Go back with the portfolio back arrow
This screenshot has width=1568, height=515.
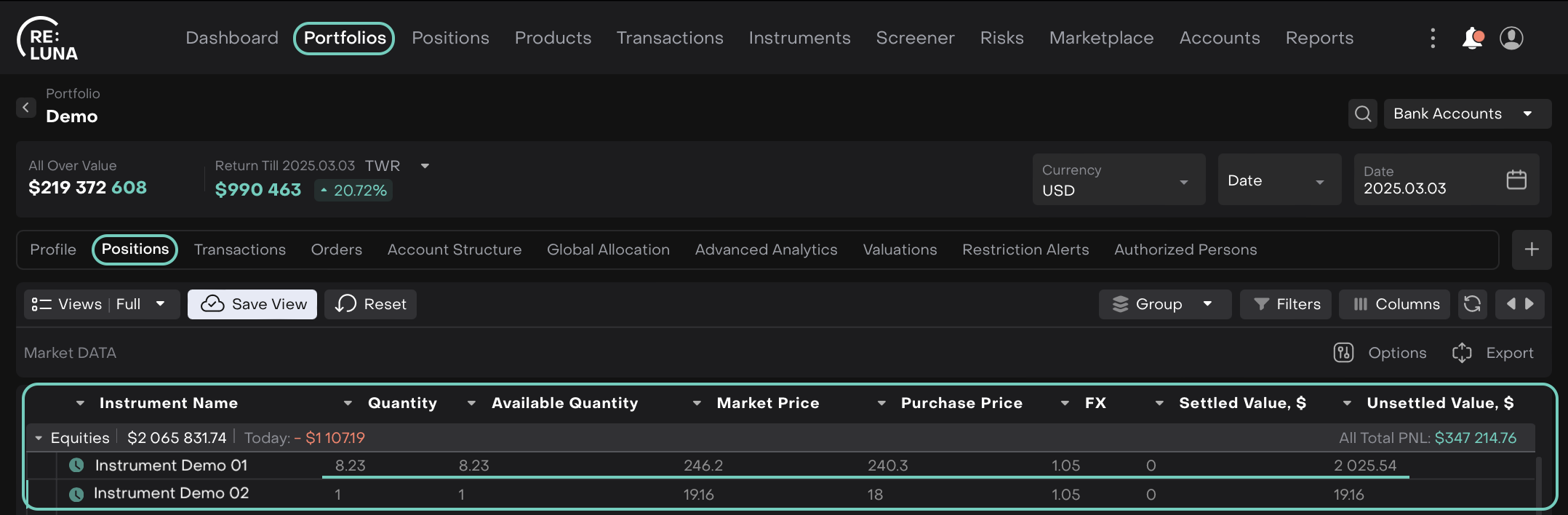pyautogui.click(x=26, y=108)
